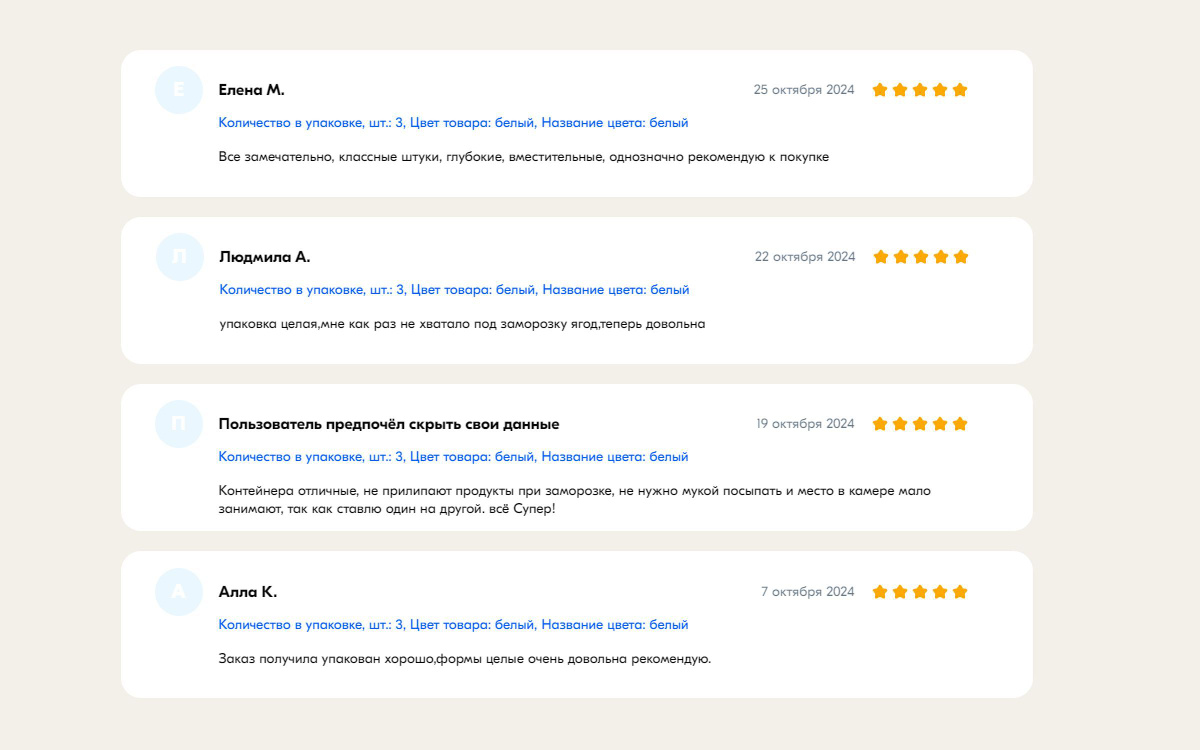Click Алла К. avatar circle
Viewport: 1200px width, 750px height.
pyautogui.click(x=179, y=592)
